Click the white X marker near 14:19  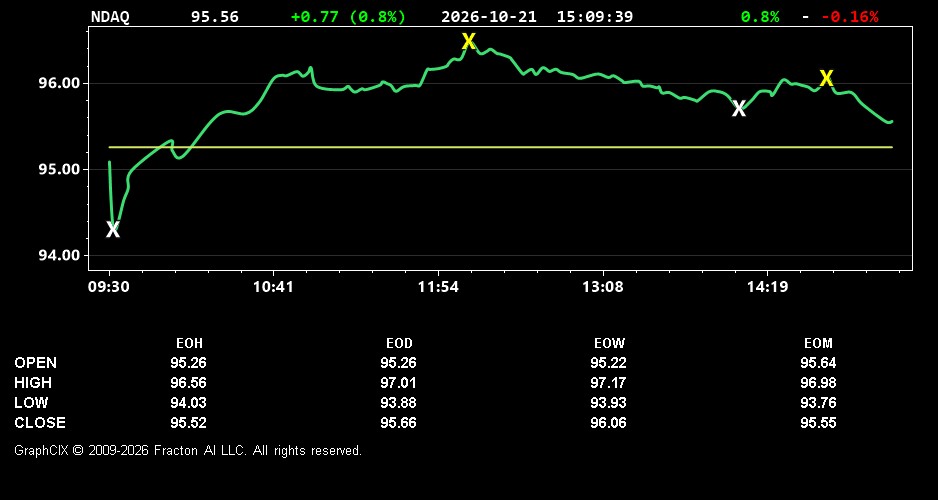(x=739, y=109)
